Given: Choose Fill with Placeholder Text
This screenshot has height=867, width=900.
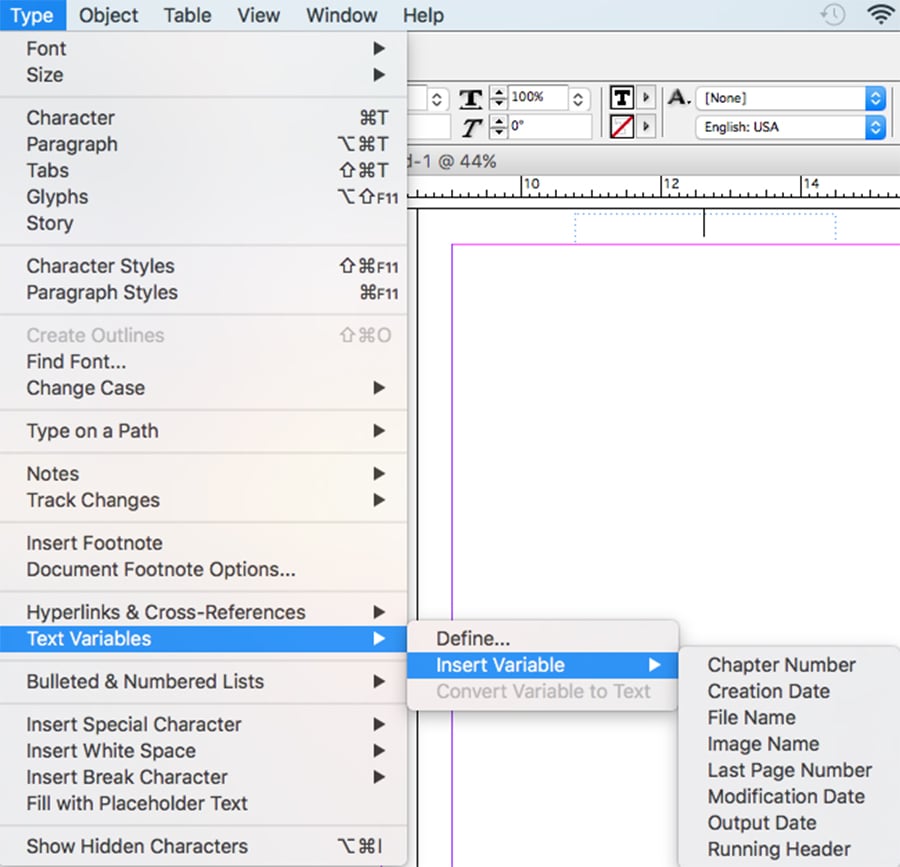Looking at the screenshot, I should 137,803.
